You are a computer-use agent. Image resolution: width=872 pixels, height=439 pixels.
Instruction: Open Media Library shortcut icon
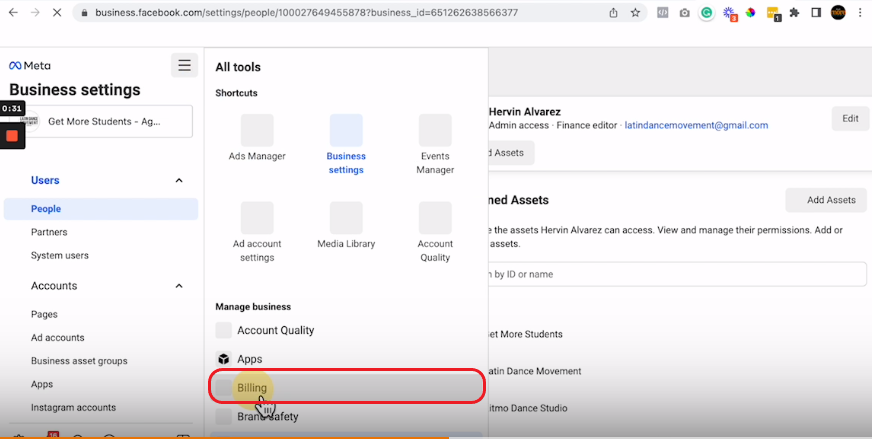[346, 218]
